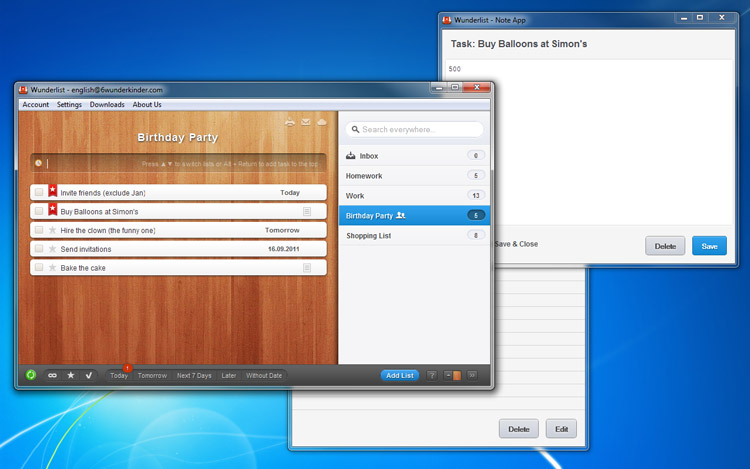Close the main Wunderlist window
Viewport: 750px width, 469px height.
[x=477, y=87]
